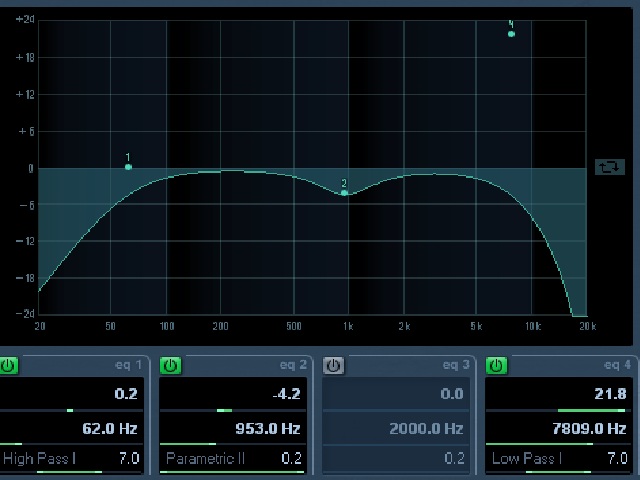The image size is (640, 480).
Task: Enable the eq 3 band power button
Action: point(333,365)
